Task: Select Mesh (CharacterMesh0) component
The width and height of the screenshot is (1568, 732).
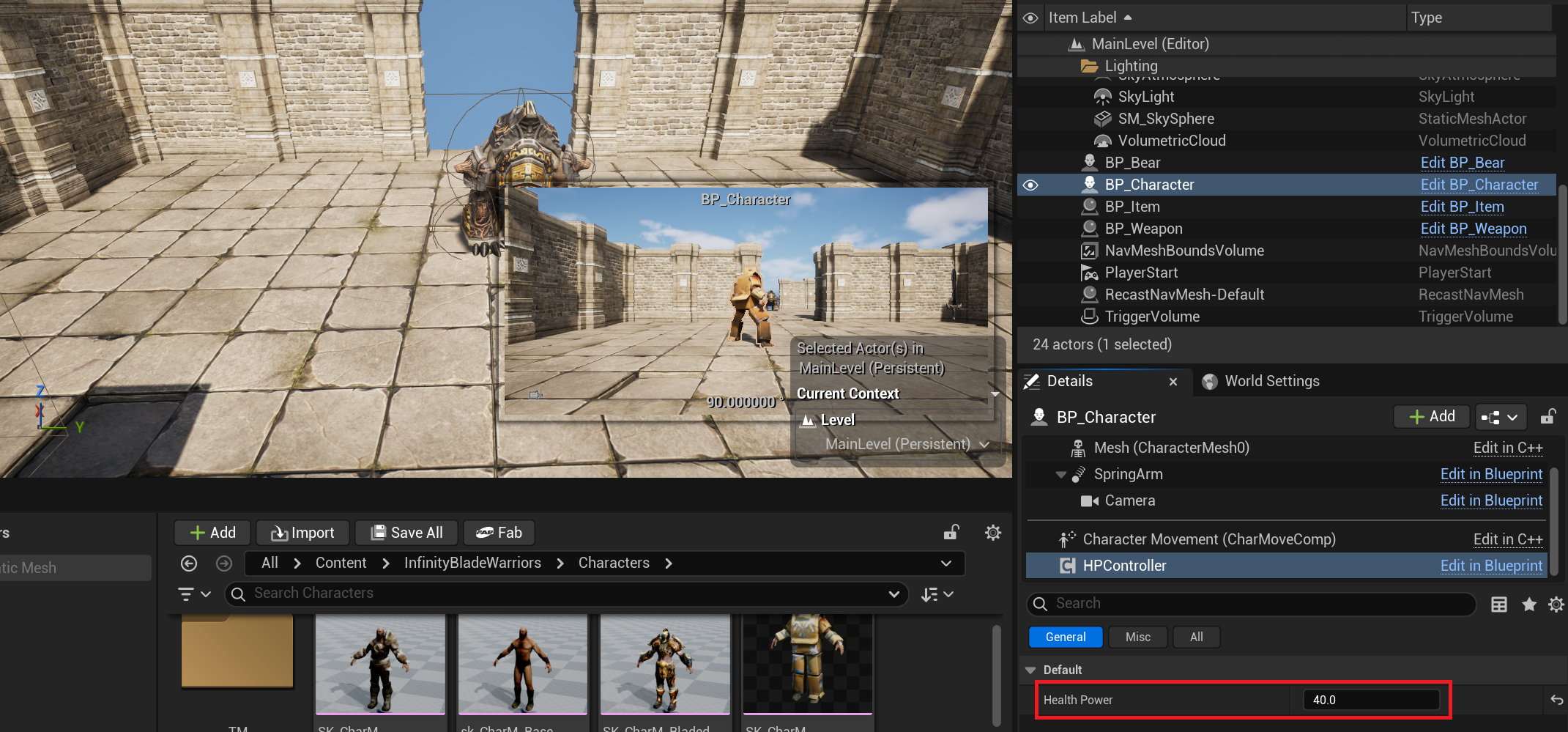Action: 1171,448
